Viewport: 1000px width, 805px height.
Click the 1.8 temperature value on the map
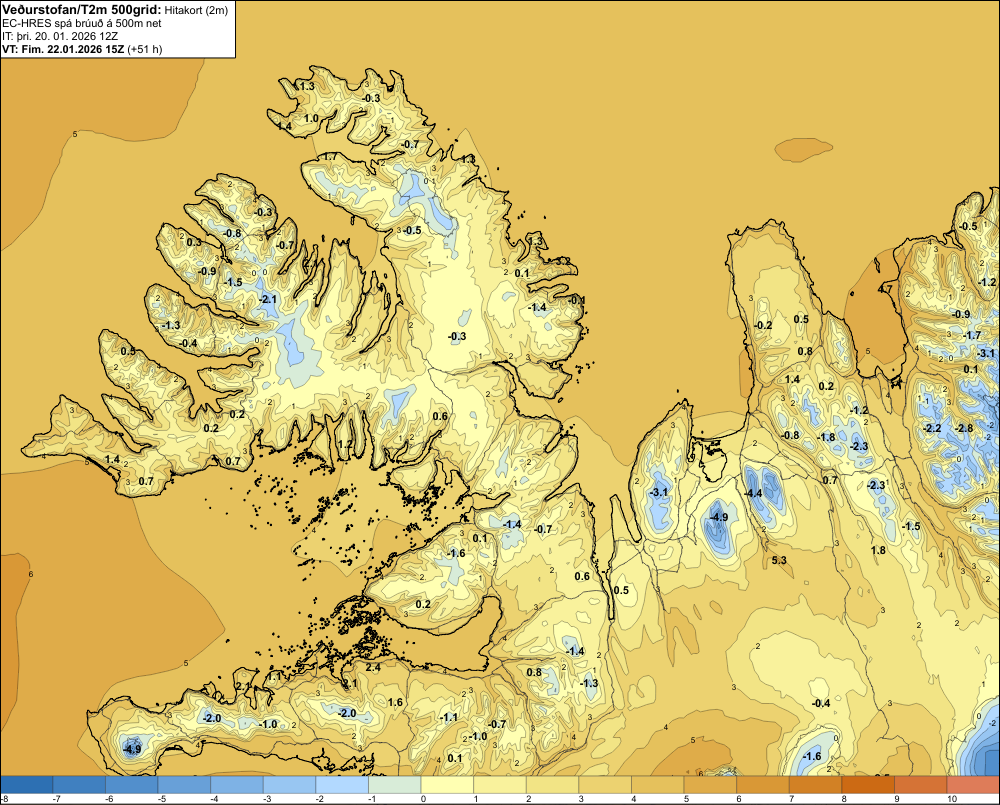878,550
